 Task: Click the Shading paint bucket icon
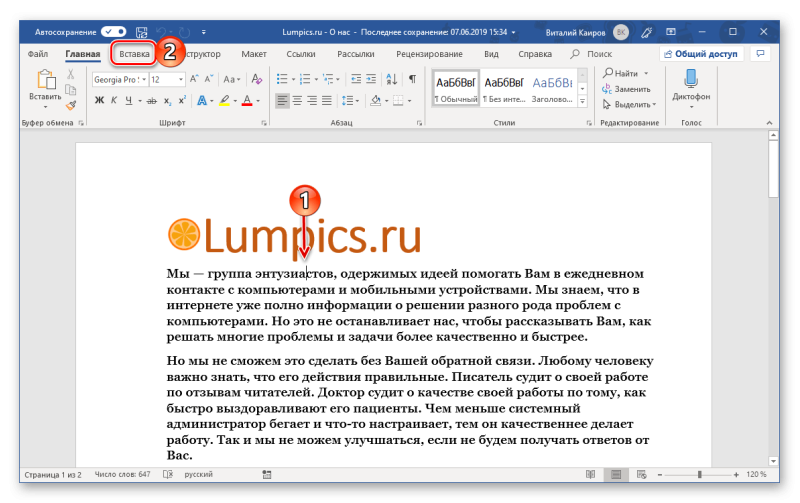(x=376, y=100)
